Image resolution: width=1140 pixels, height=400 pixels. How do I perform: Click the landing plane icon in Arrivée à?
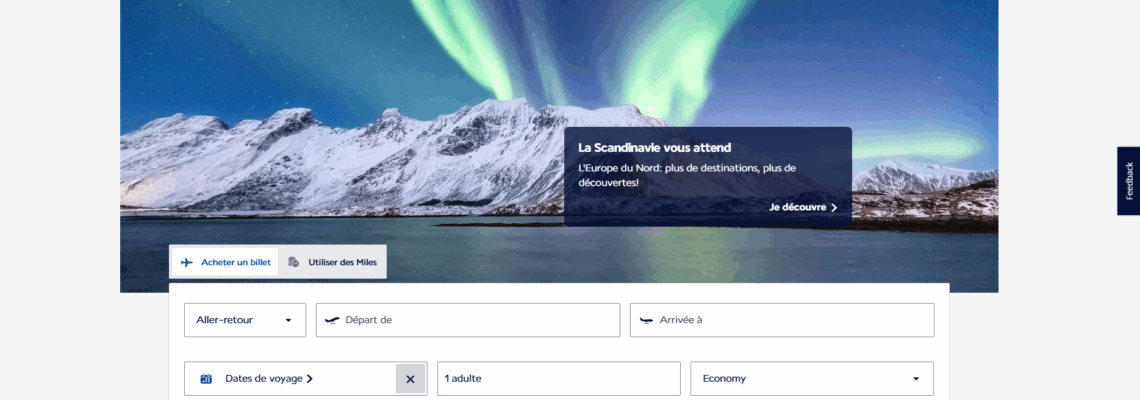tap(646, 320)
